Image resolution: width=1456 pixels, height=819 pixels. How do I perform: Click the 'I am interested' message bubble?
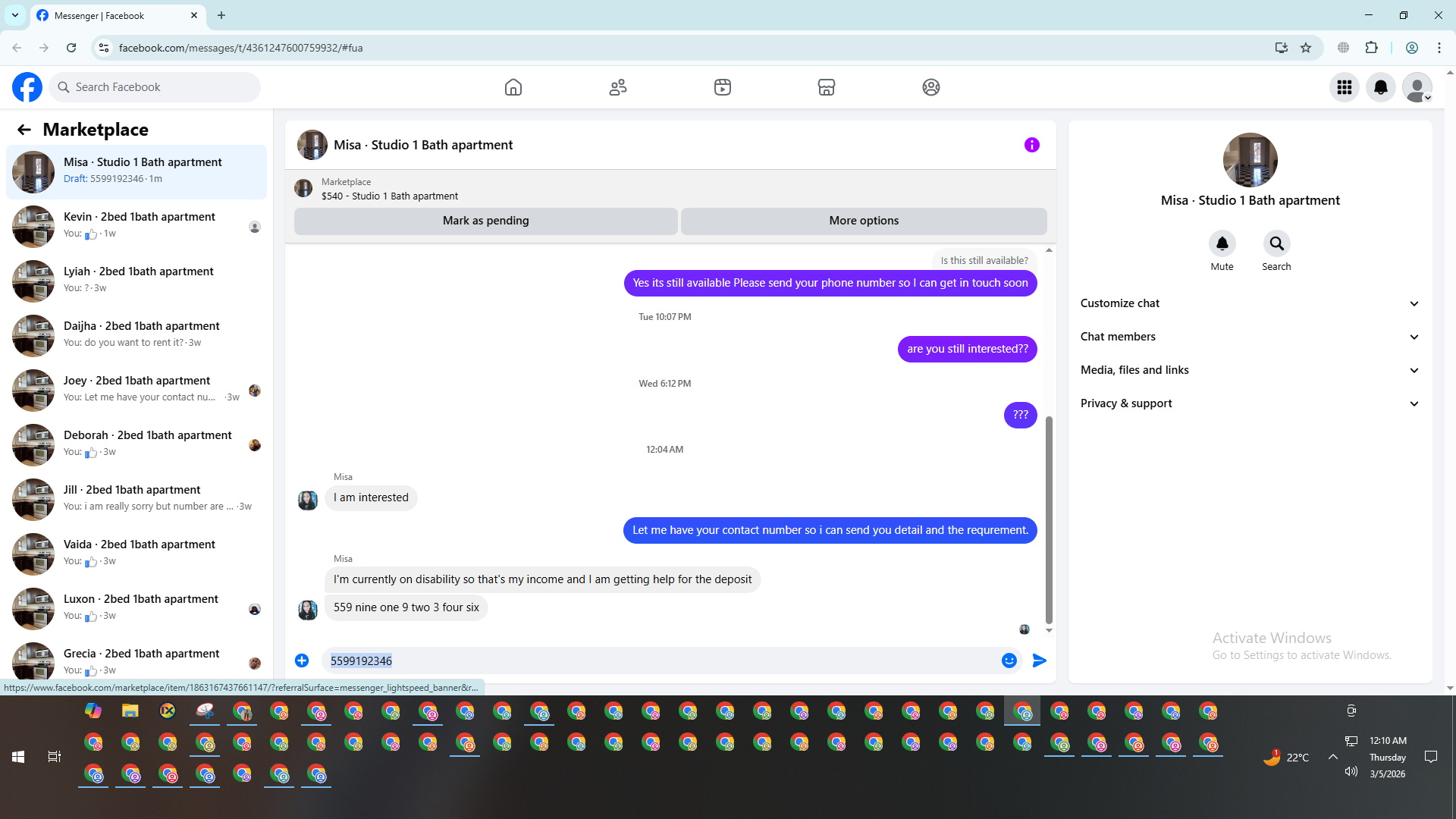371,497
